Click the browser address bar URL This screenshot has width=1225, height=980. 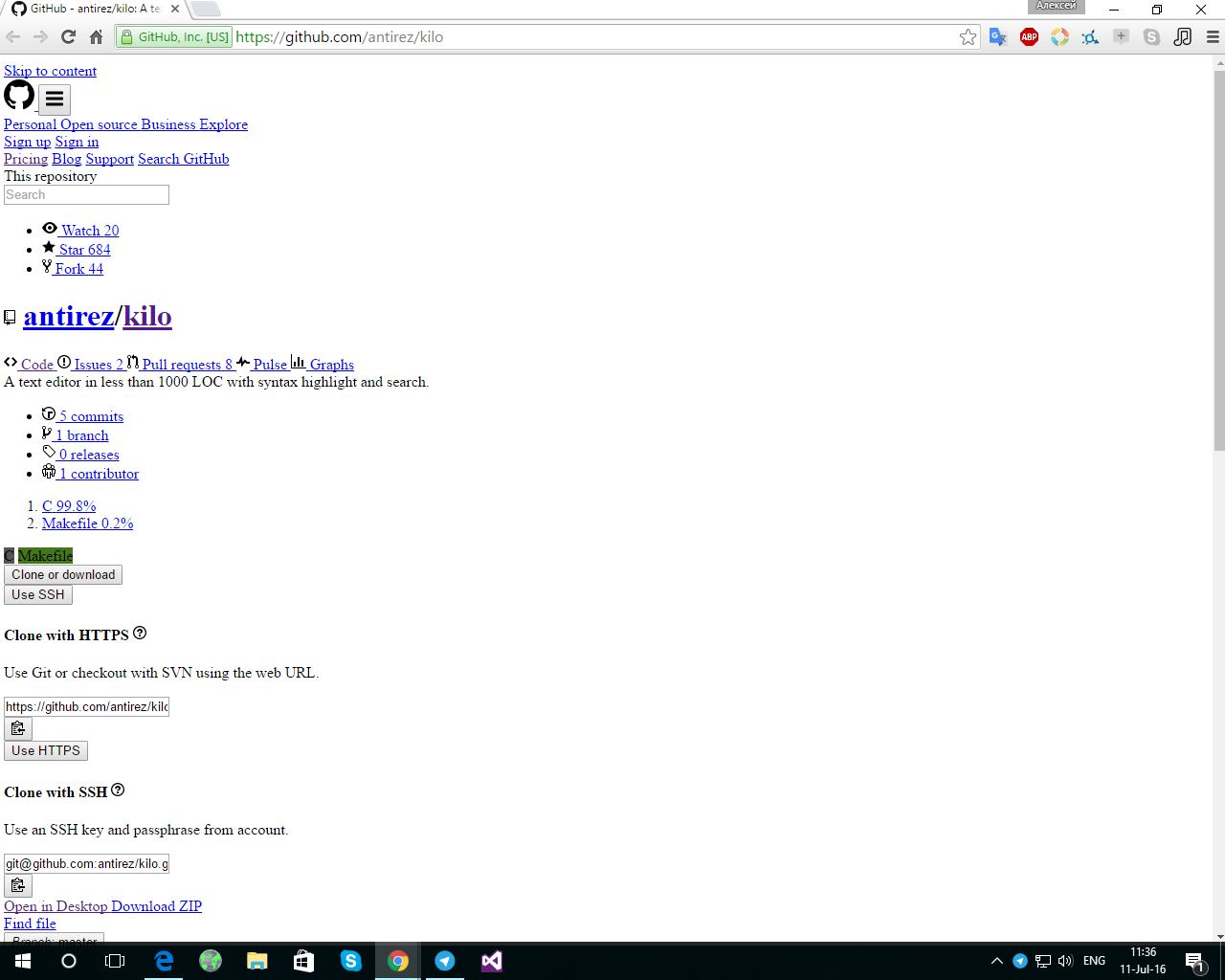[340, 37]
